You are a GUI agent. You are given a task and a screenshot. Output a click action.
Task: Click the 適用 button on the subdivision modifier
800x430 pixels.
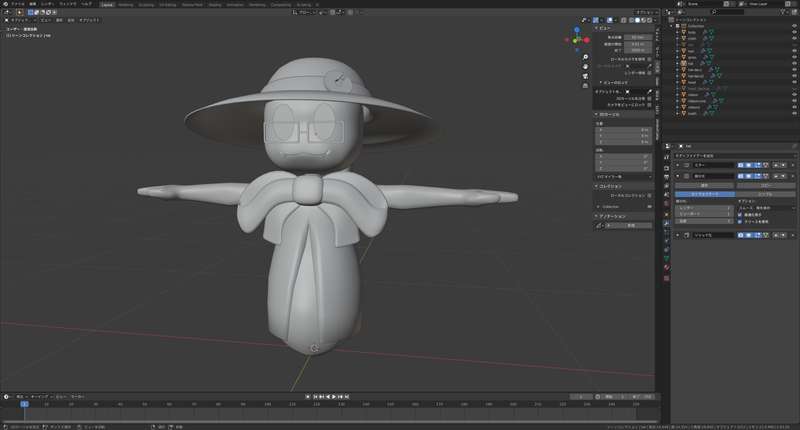point(704,185)
